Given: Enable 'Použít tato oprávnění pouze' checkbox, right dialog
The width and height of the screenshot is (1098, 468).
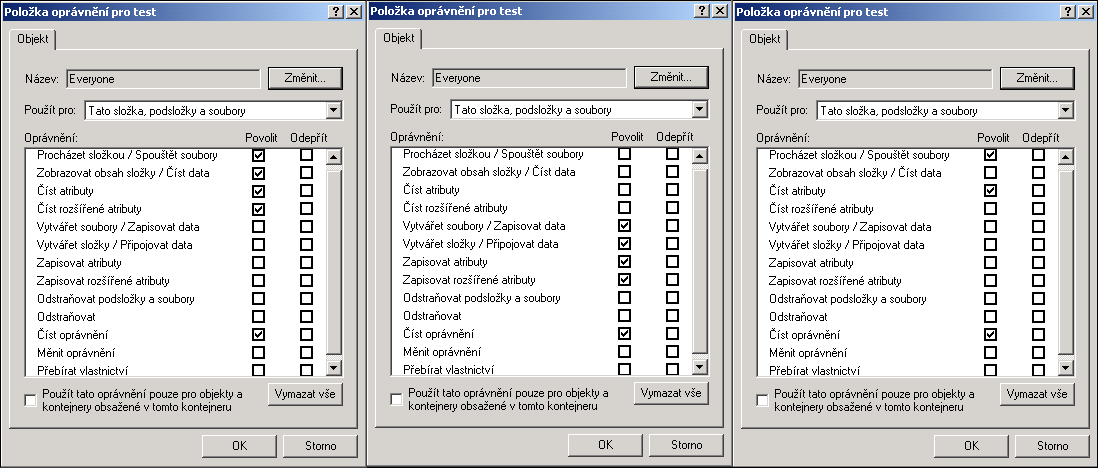Looking at the screenshot, I should click(762, 400).
